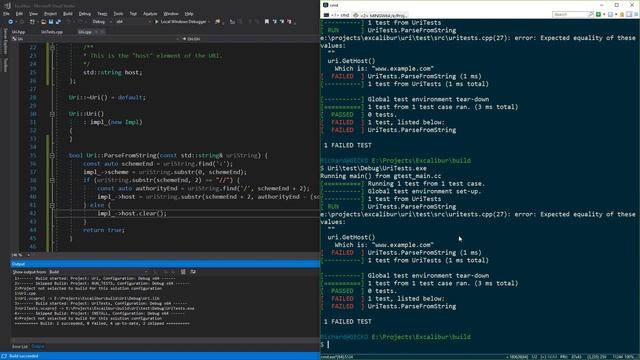Viewport: 640px width, 360px height.
Task: Expand the new console dropdown arrow
Action: (604, 14)
